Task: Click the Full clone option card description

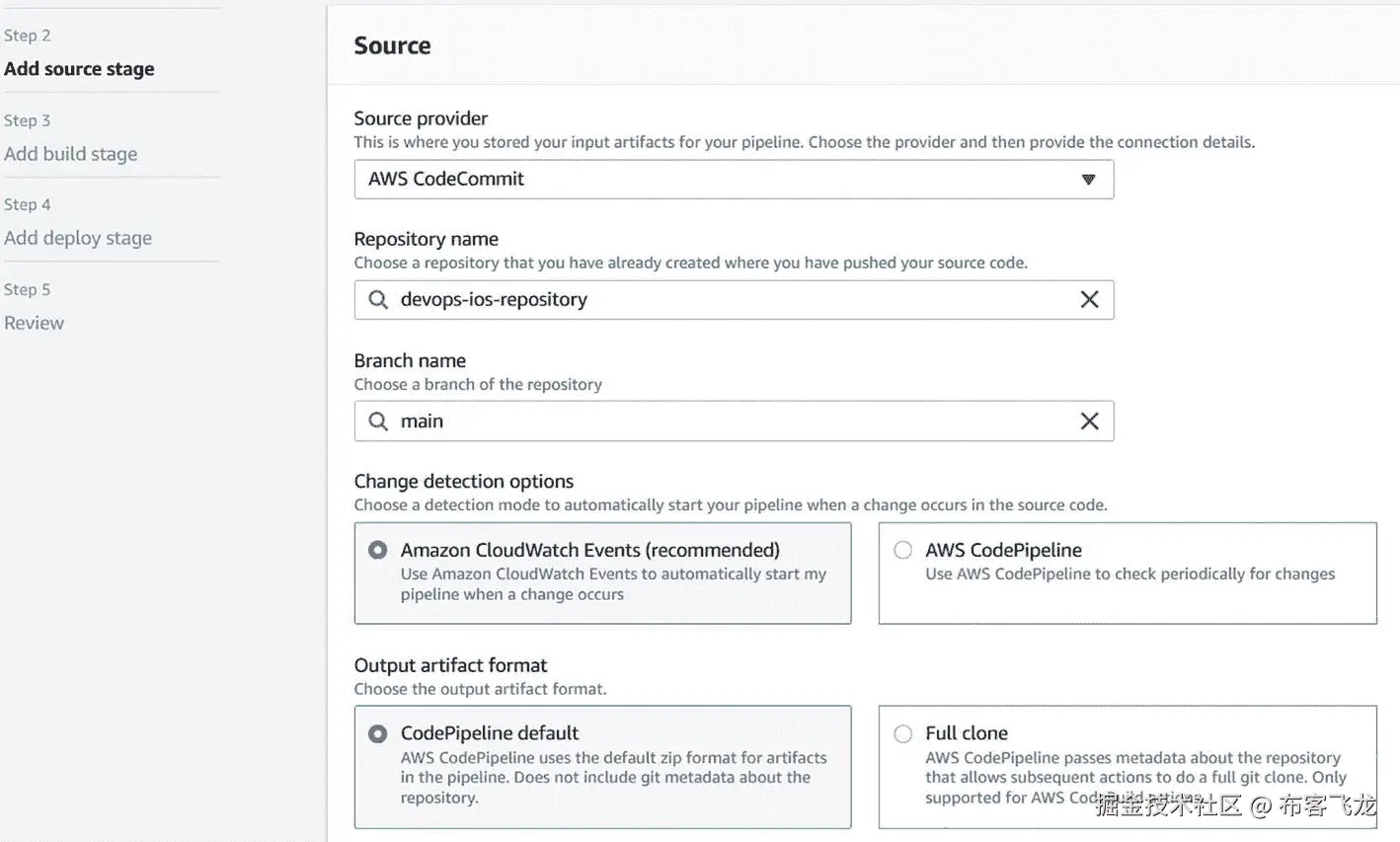Action: 1133,768
